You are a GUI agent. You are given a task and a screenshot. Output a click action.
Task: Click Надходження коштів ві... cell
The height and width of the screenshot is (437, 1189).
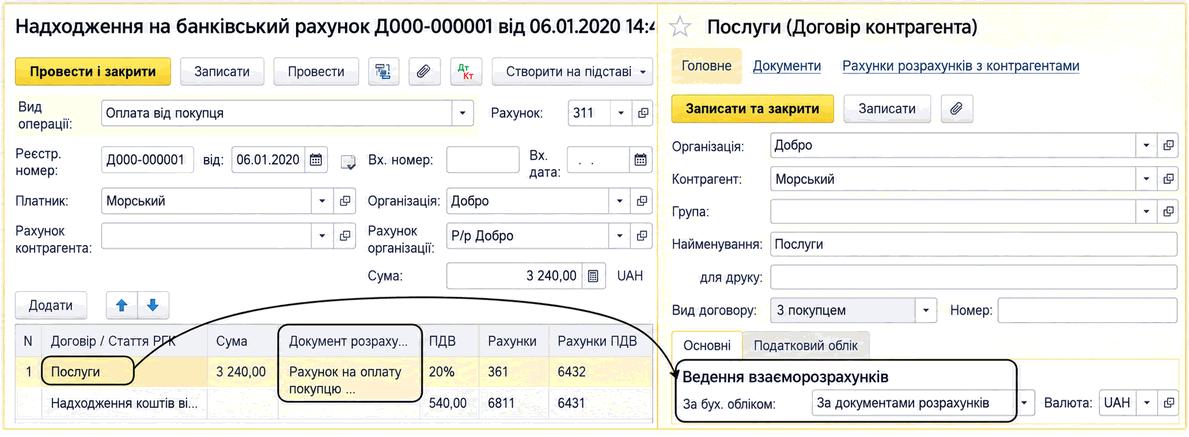[x=124, y=404]
